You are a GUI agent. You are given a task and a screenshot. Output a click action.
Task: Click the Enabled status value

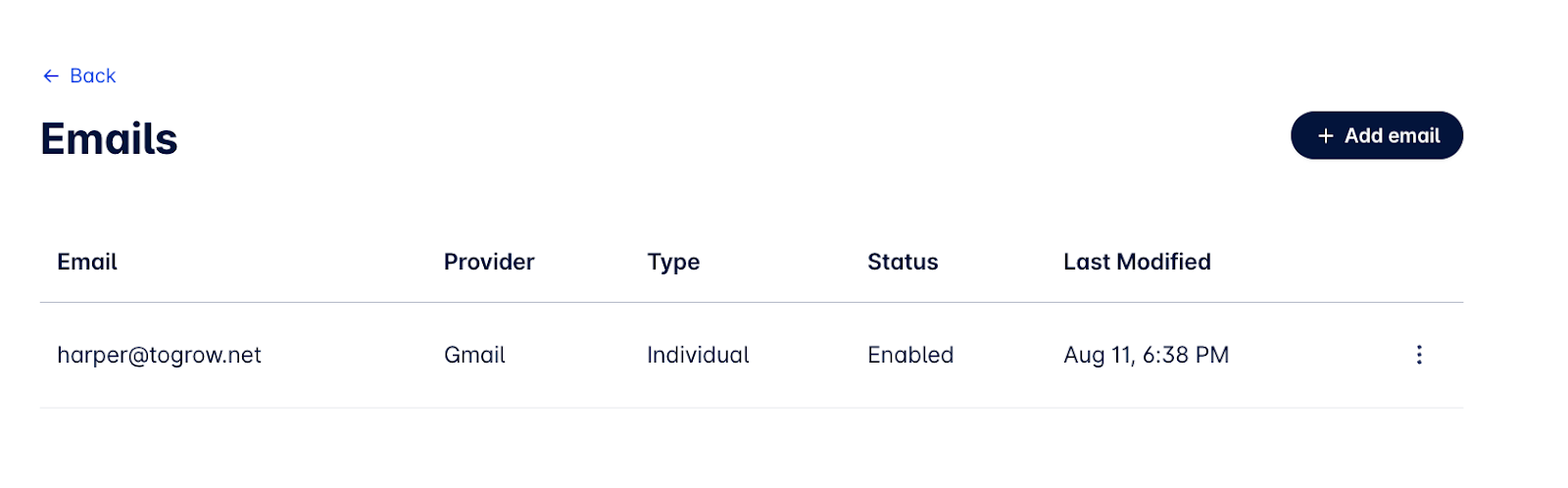[x=910, y=355]
